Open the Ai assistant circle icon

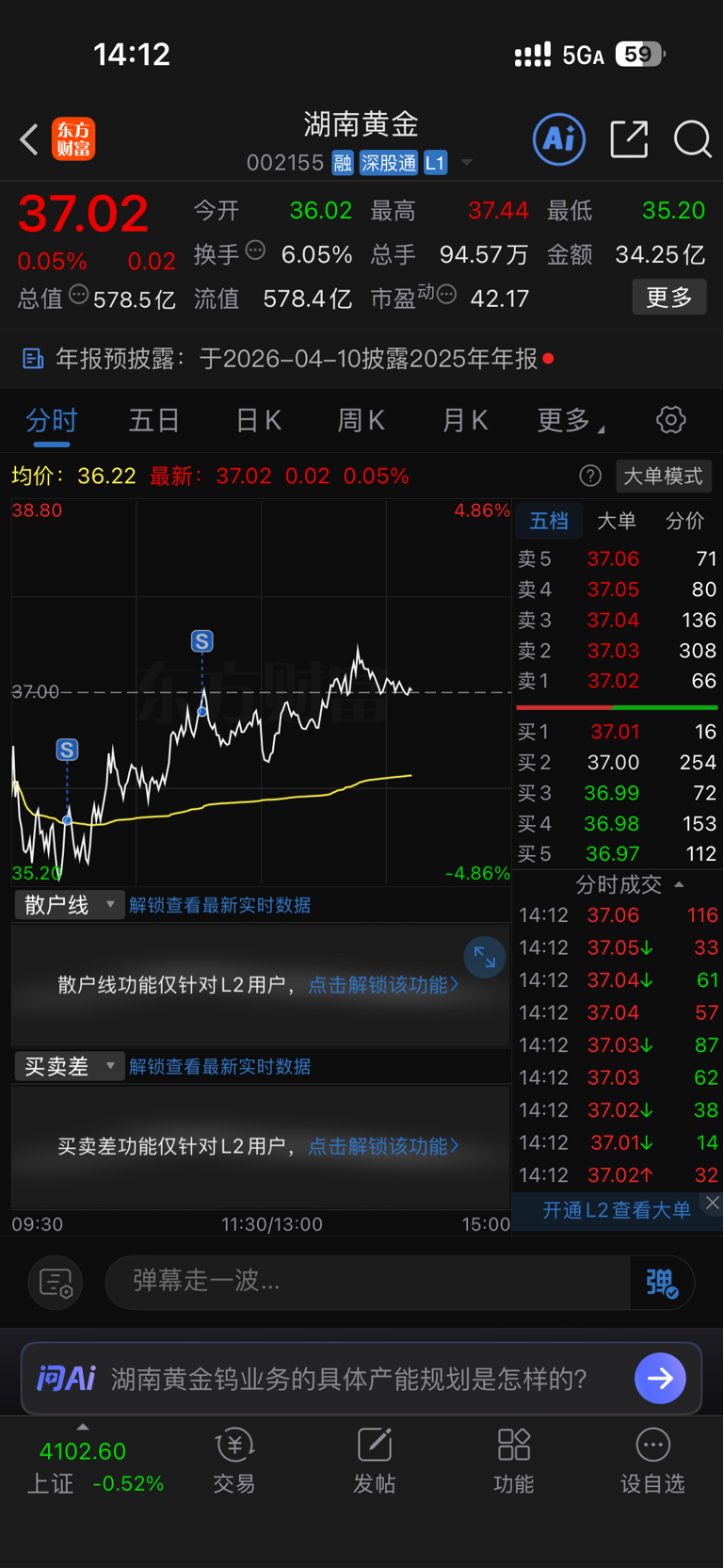coord(559,139)
